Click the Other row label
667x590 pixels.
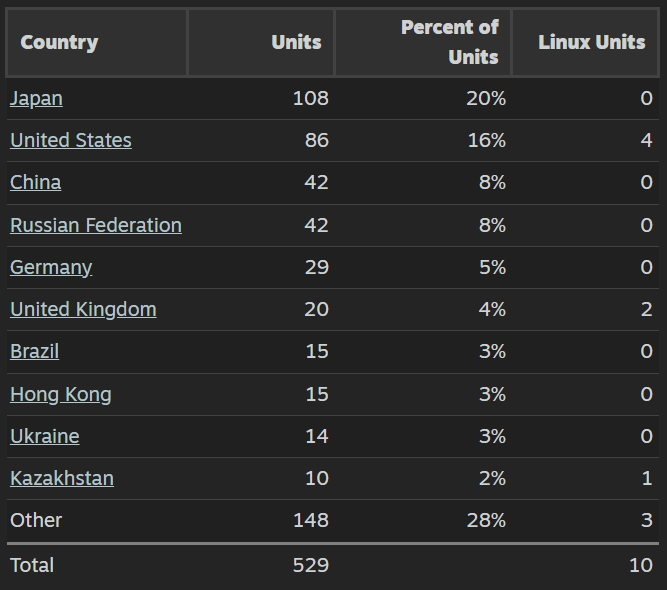point(36,520)
